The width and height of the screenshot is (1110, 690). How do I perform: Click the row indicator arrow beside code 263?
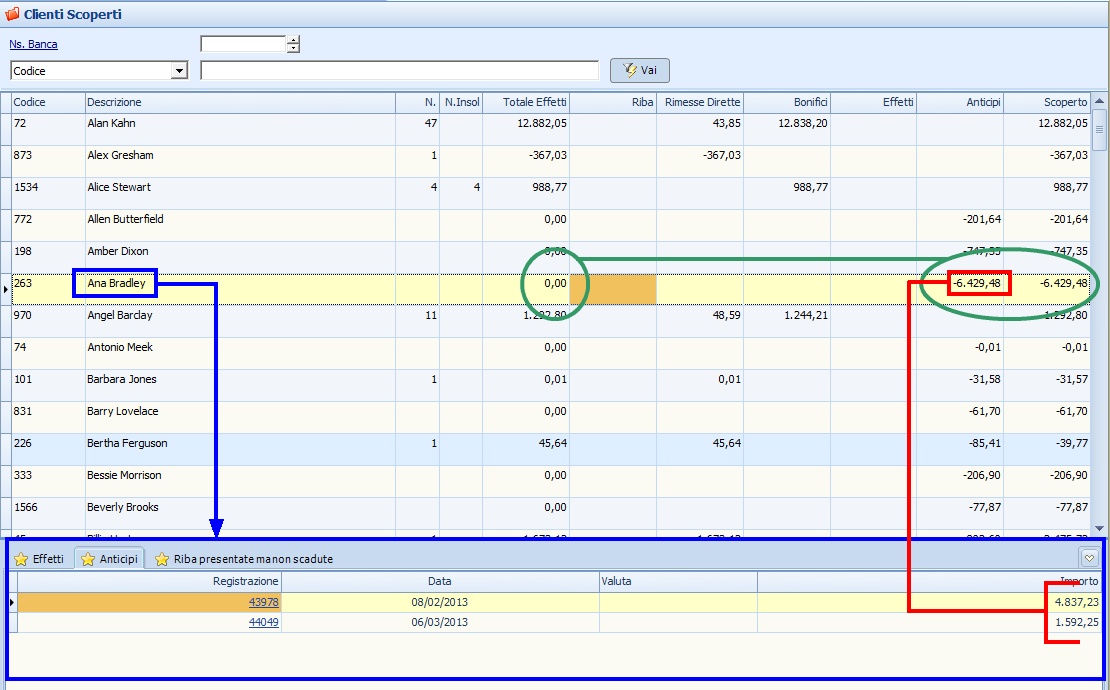[x=6, y=289]
